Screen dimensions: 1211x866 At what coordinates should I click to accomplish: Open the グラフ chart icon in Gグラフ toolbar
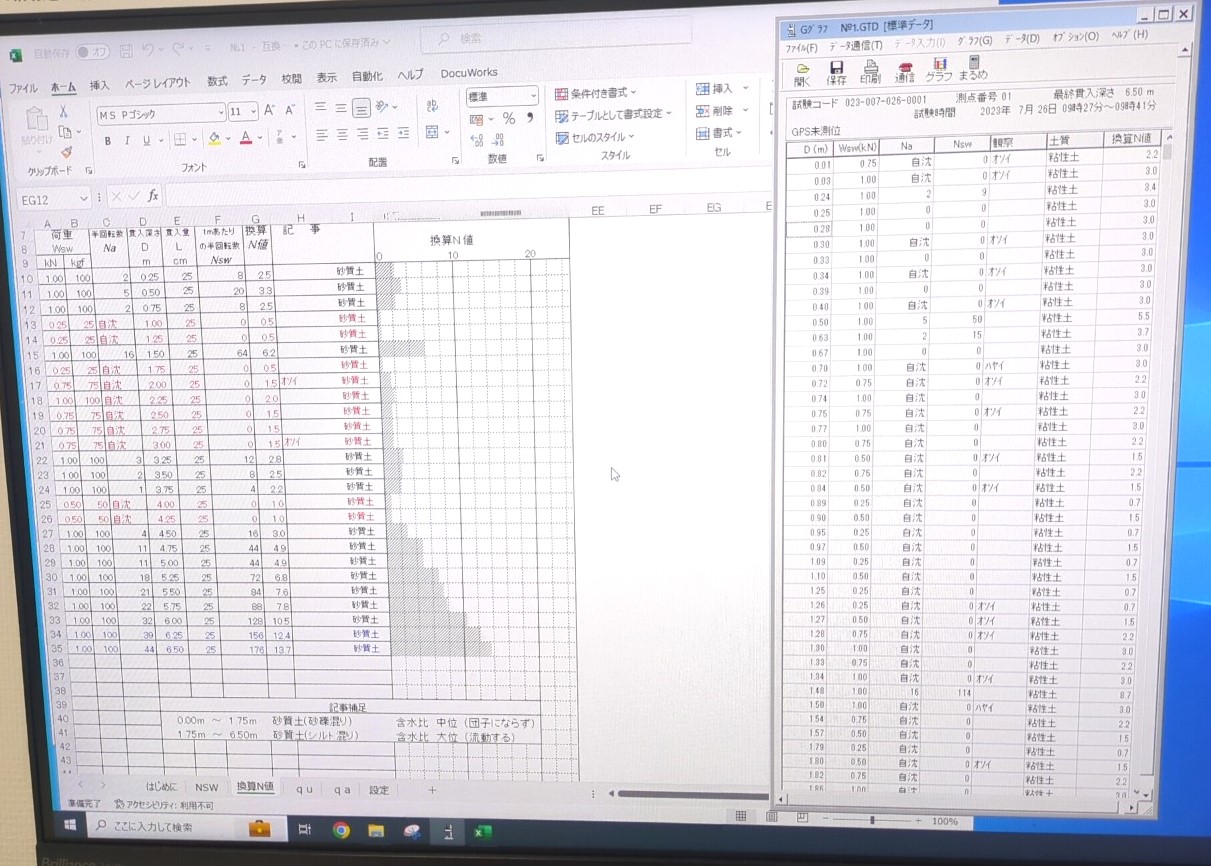[x=939, y=69]
